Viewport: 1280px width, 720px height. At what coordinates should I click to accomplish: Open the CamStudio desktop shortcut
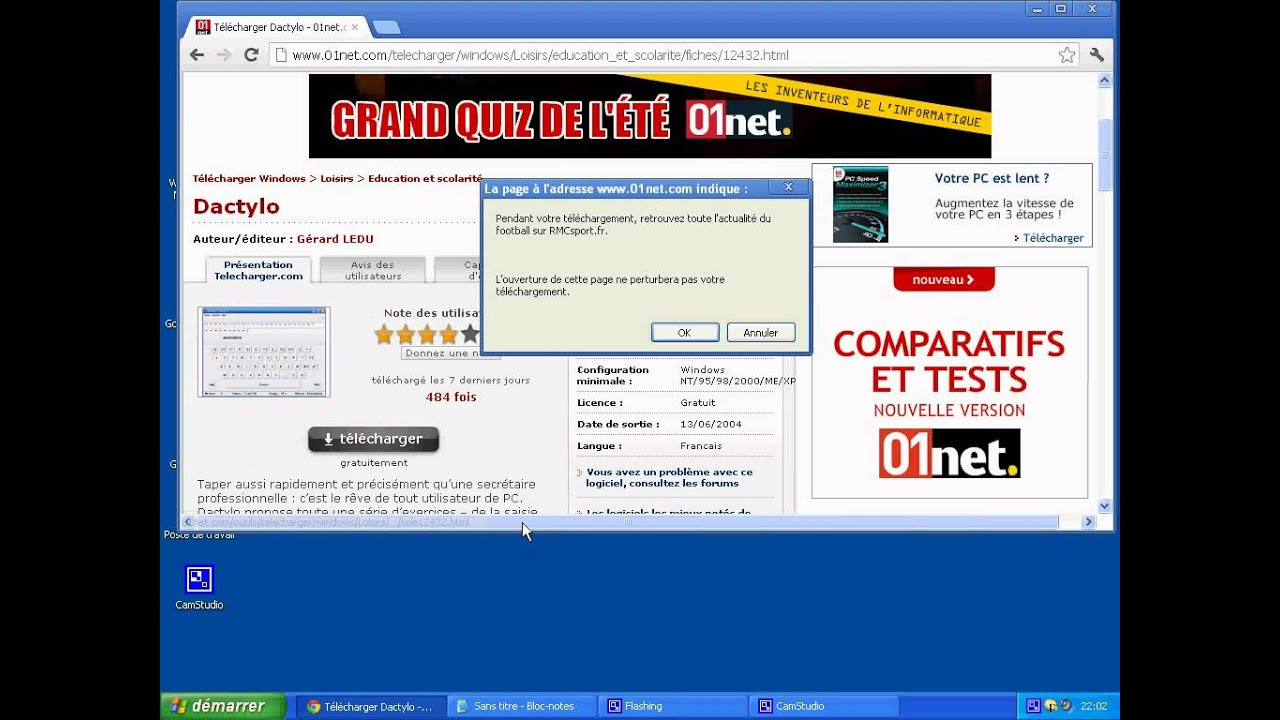[x=199, y=587]
